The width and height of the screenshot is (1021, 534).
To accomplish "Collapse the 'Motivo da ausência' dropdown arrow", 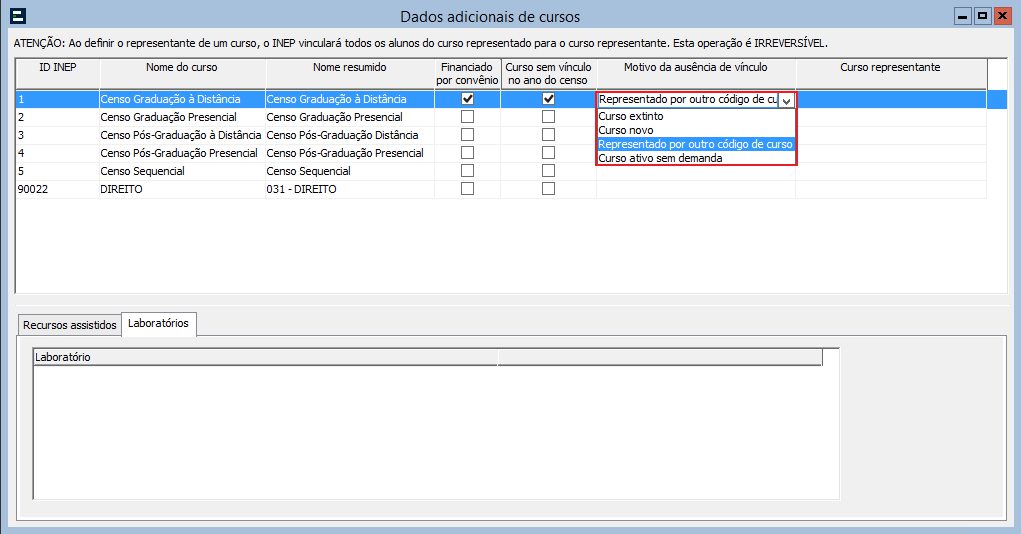I will point(787,100).
